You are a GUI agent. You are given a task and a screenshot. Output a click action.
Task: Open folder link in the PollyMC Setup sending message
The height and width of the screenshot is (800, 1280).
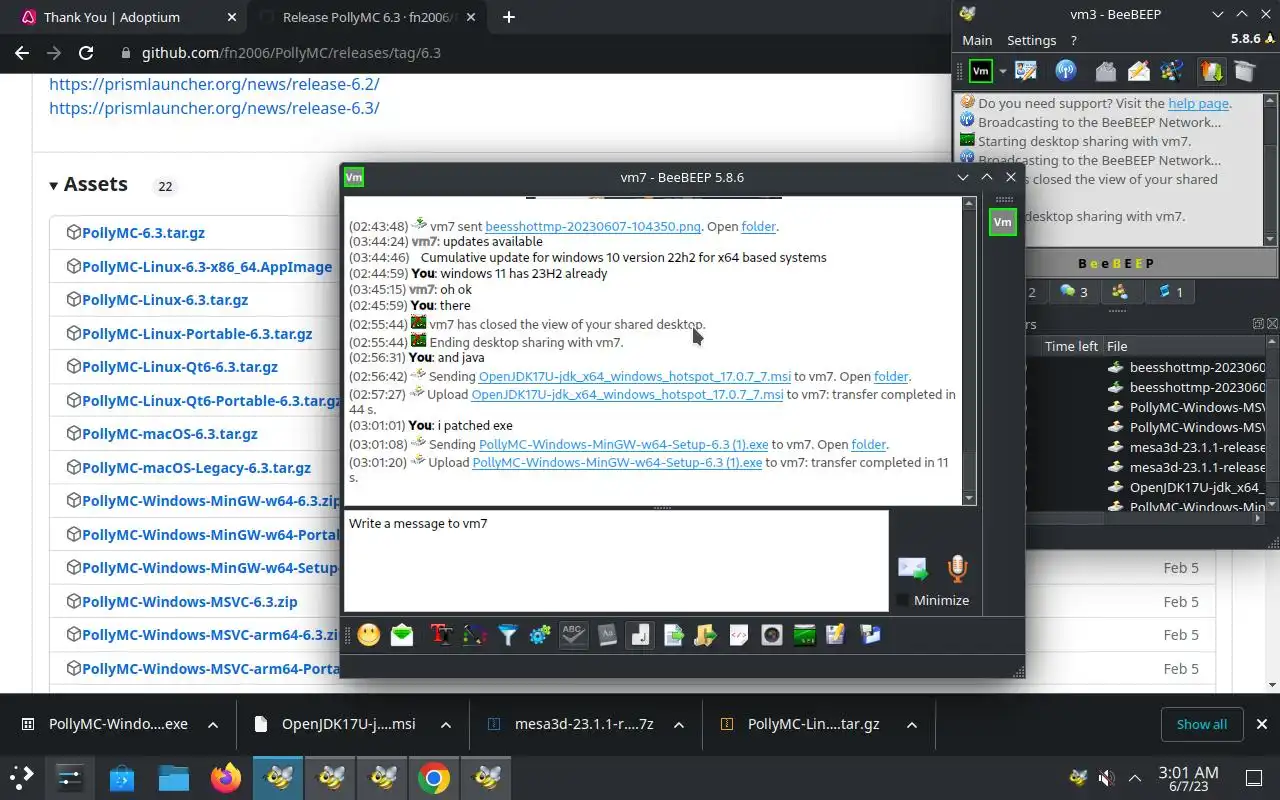868,444
